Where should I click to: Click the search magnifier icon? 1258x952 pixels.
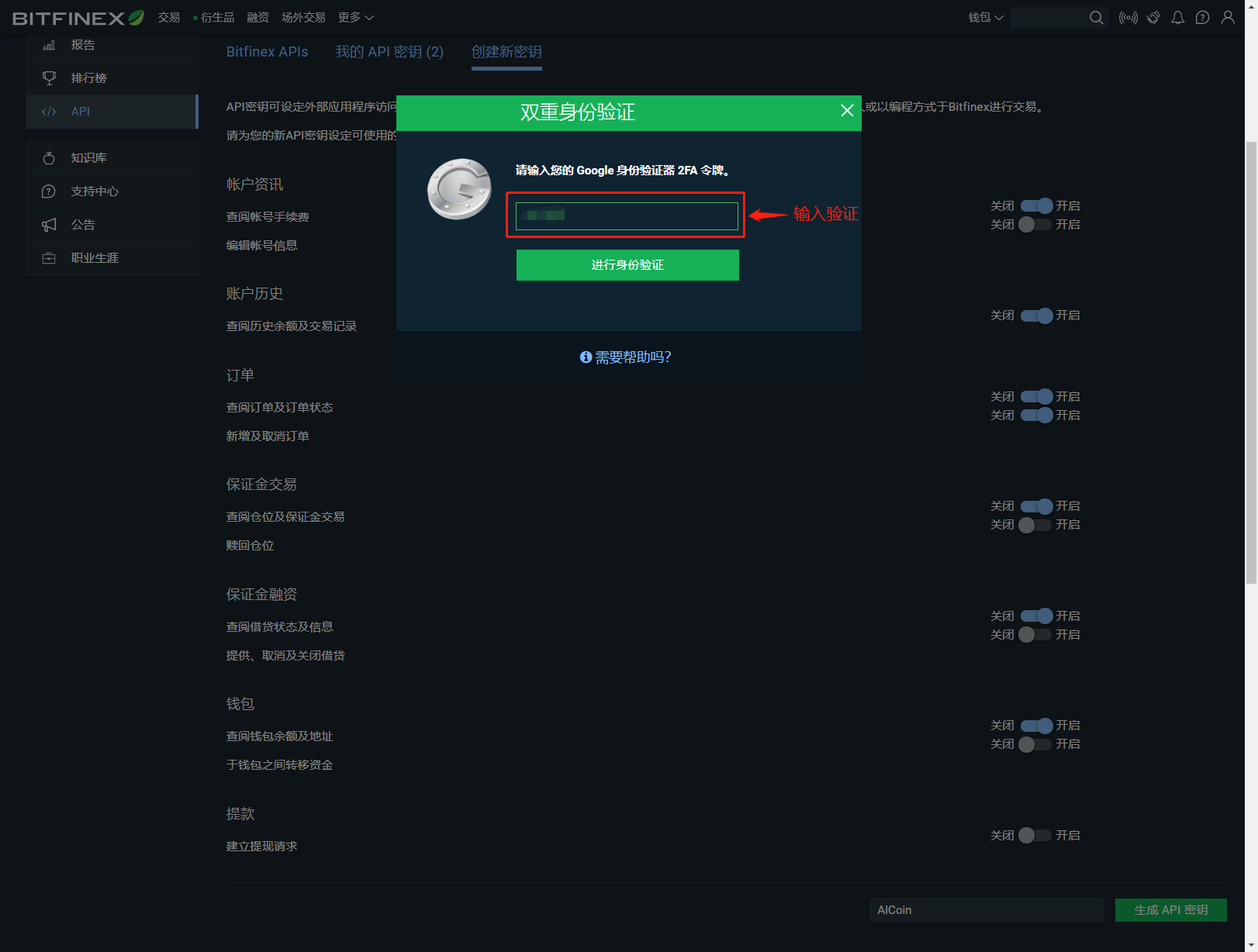1096,18
